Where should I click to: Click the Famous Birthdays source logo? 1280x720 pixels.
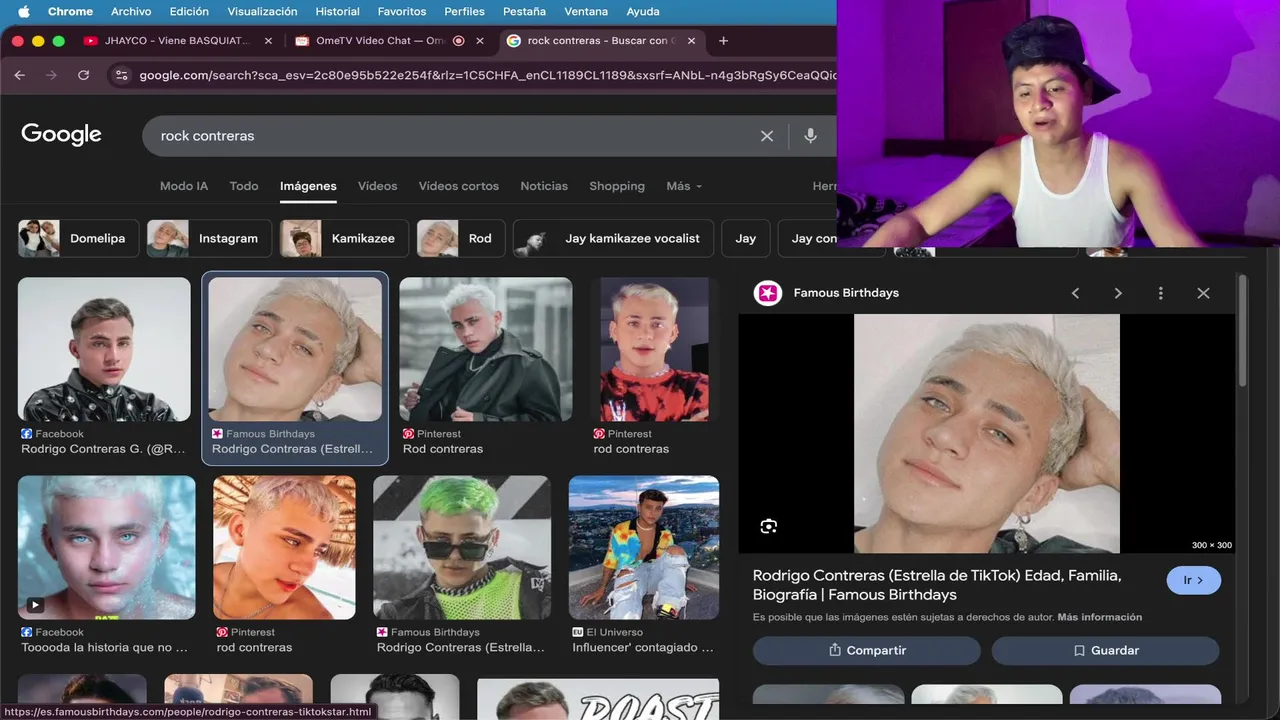(x=768, y=293)
